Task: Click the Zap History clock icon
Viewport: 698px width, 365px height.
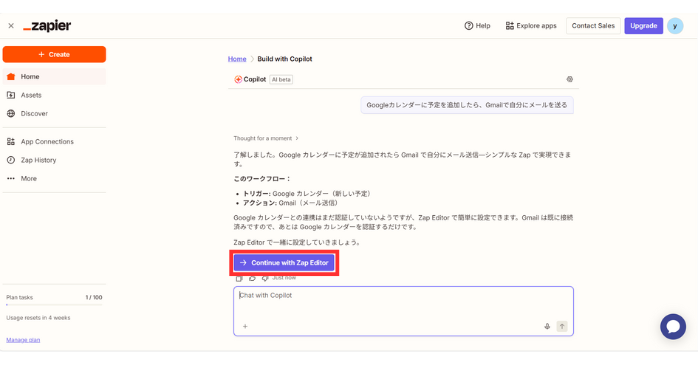Action: 11,160
